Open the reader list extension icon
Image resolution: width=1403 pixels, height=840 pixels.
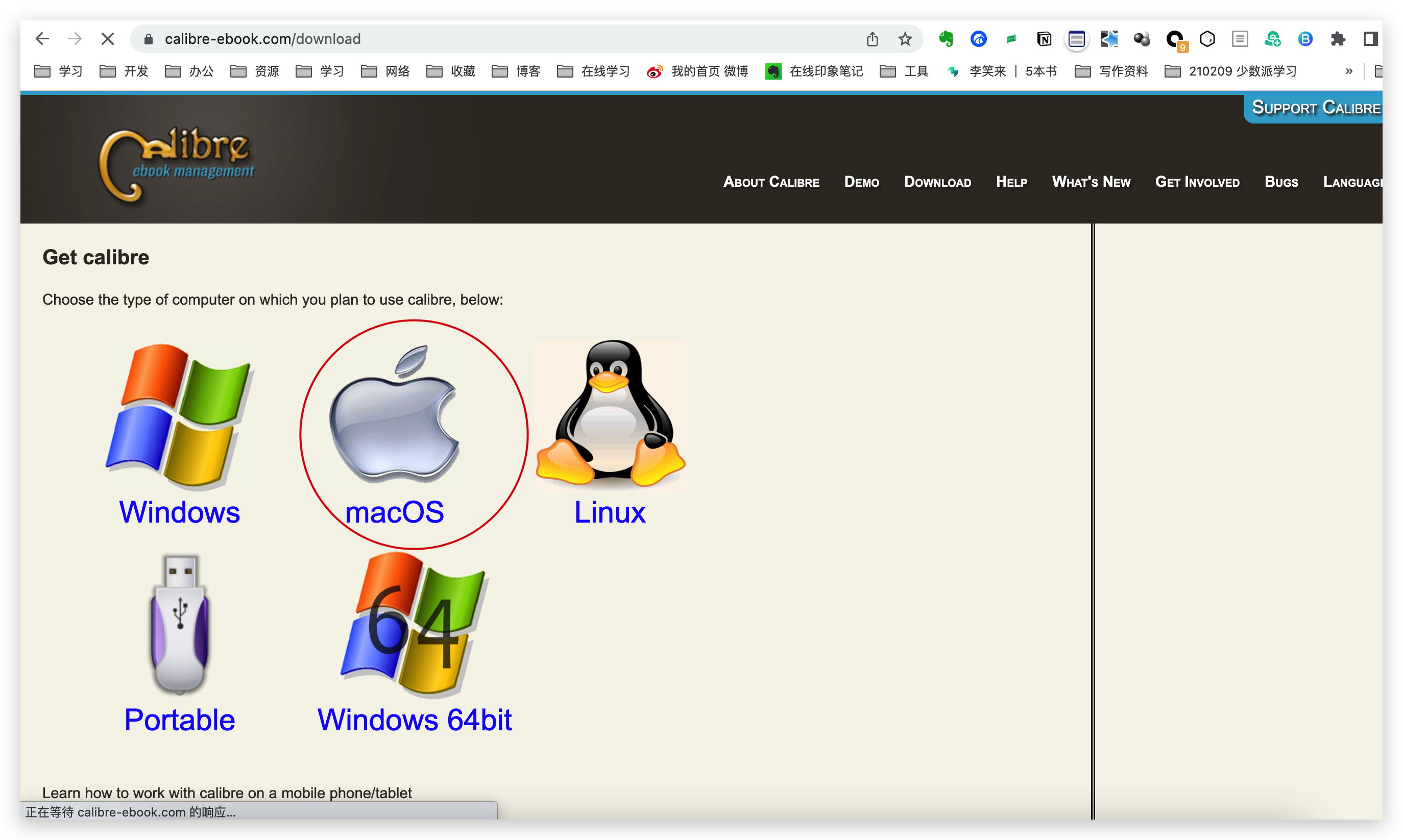pyautogui.click(x=1240, y=38)
